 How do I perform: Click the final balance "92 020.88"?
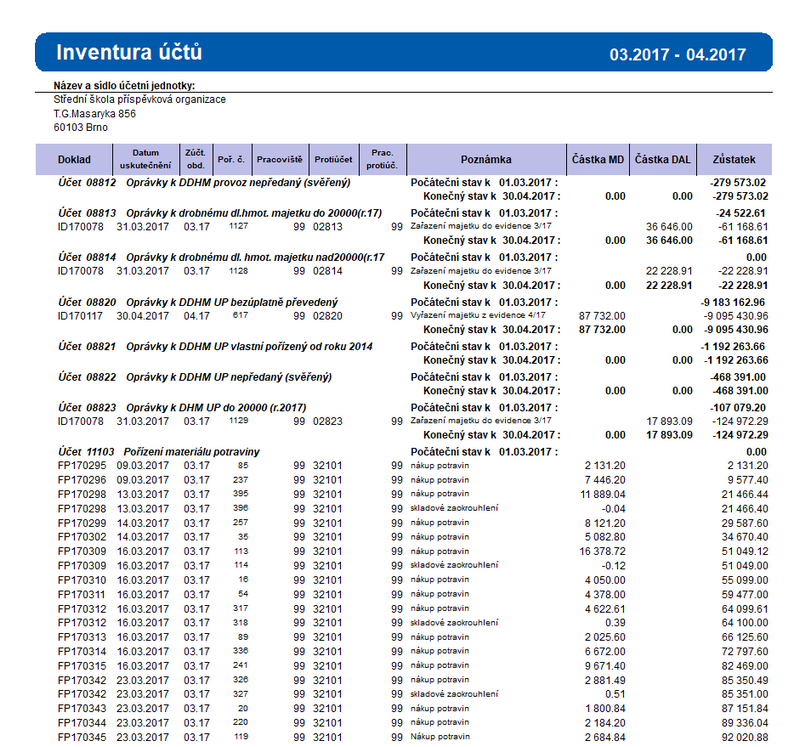point(744,737)
